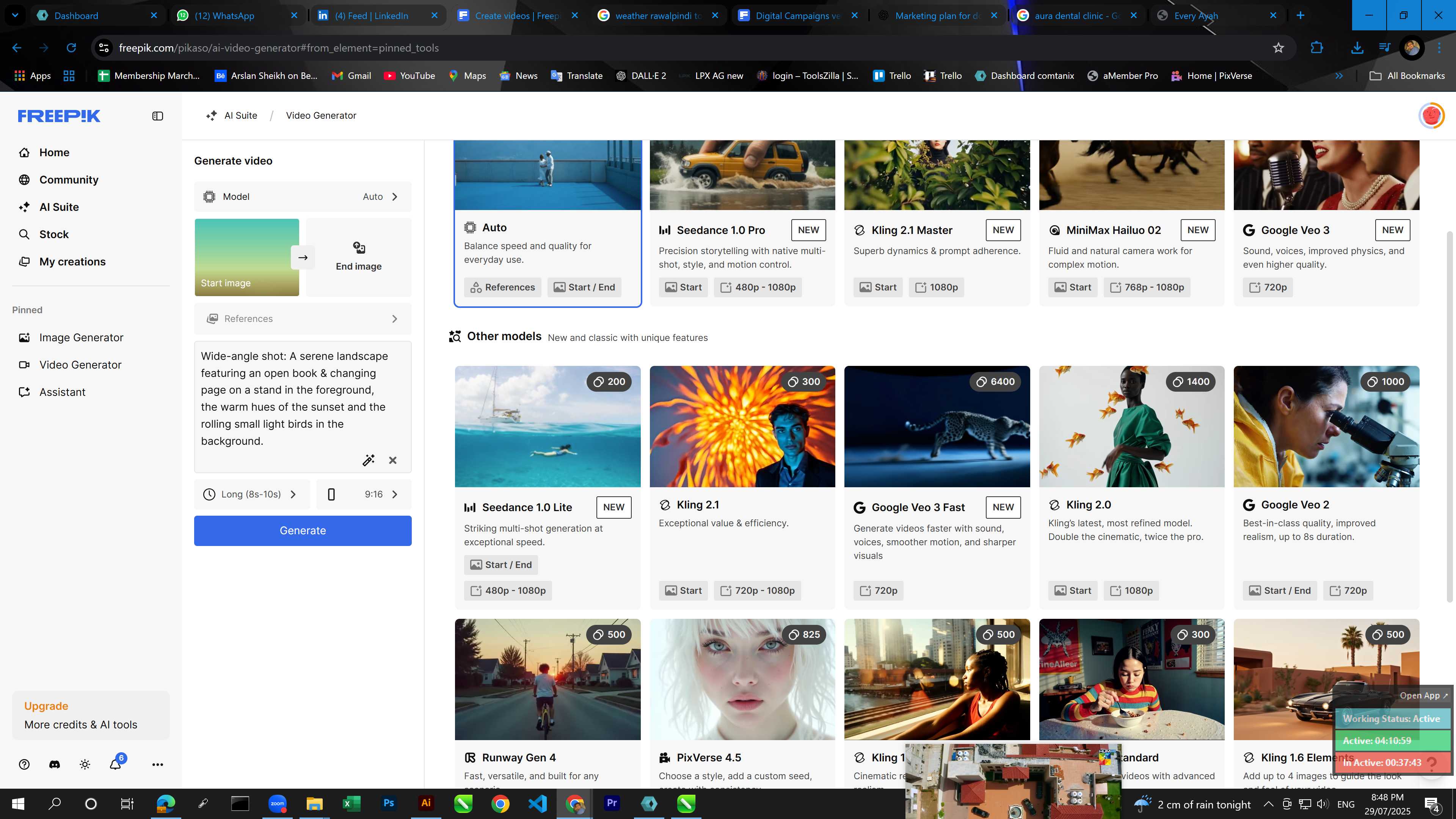Select the Auto model card

(548, 223)
